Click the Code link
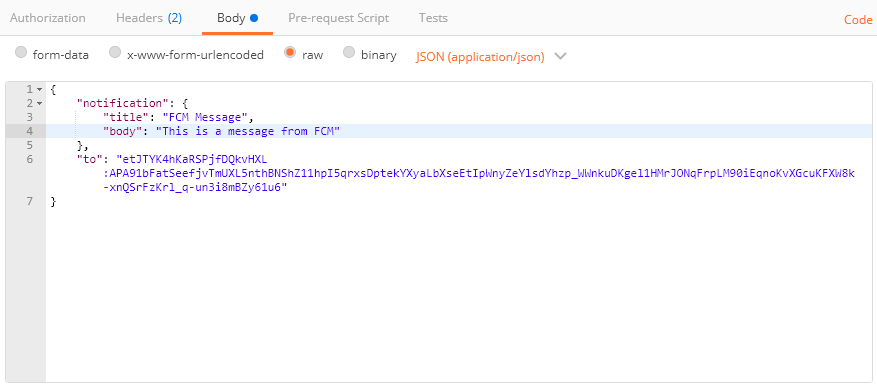 point(858,20)
